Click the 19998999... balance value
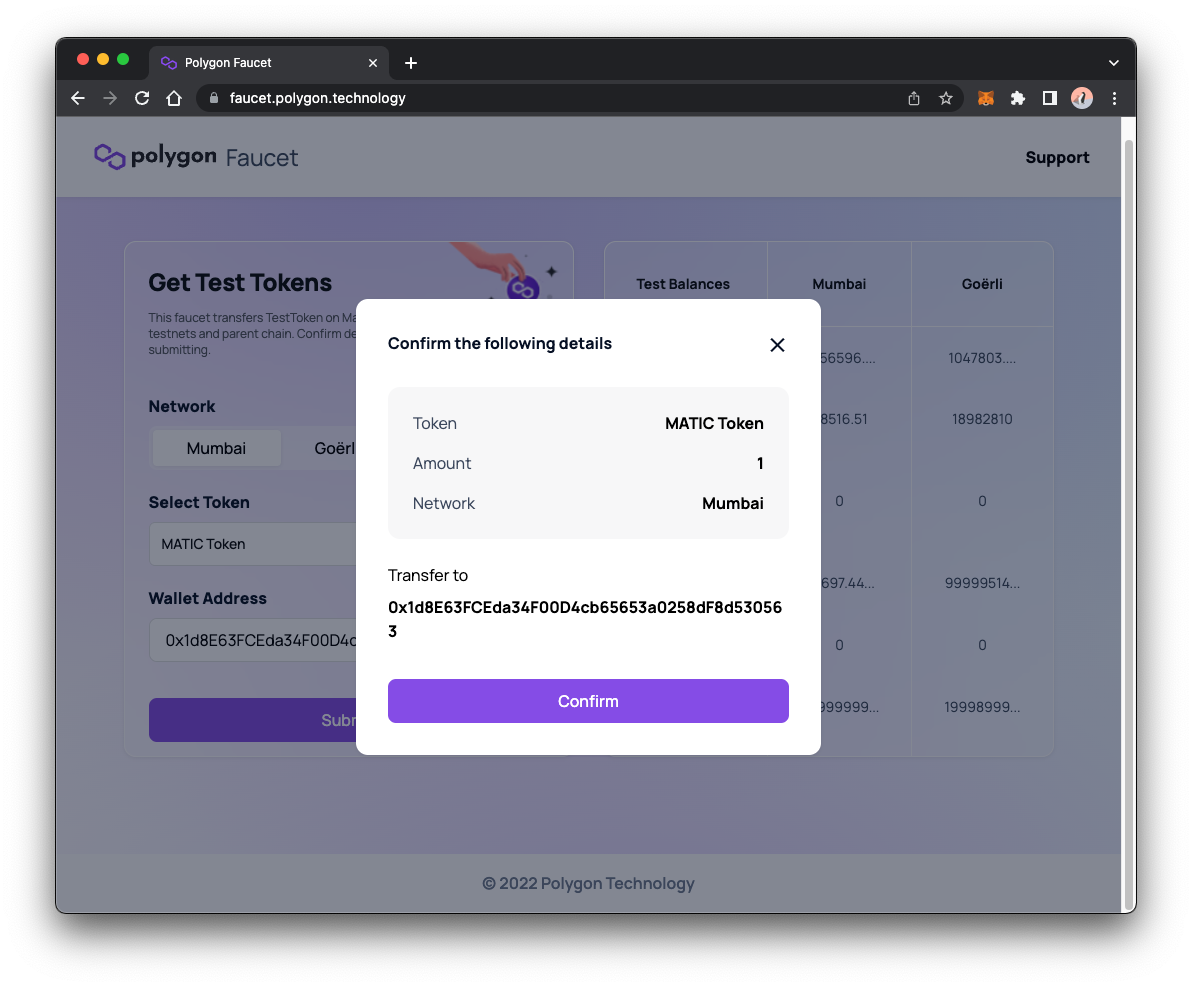The width and height of the screenshot is (1192, 987). (981, 707)
